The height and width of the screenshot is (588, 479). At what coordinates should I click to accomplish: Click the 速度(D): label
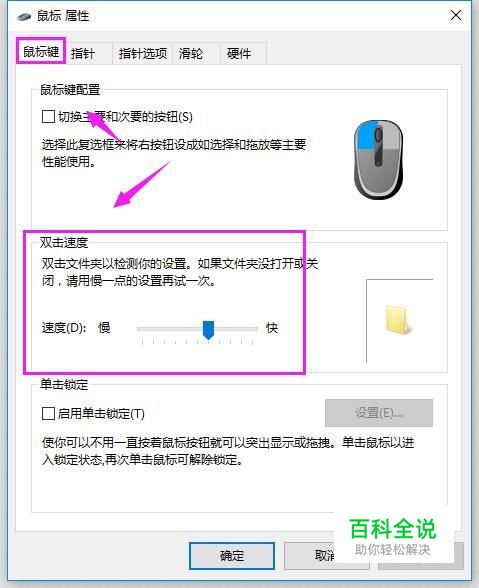pyautogui.click(x=64, y=328)
